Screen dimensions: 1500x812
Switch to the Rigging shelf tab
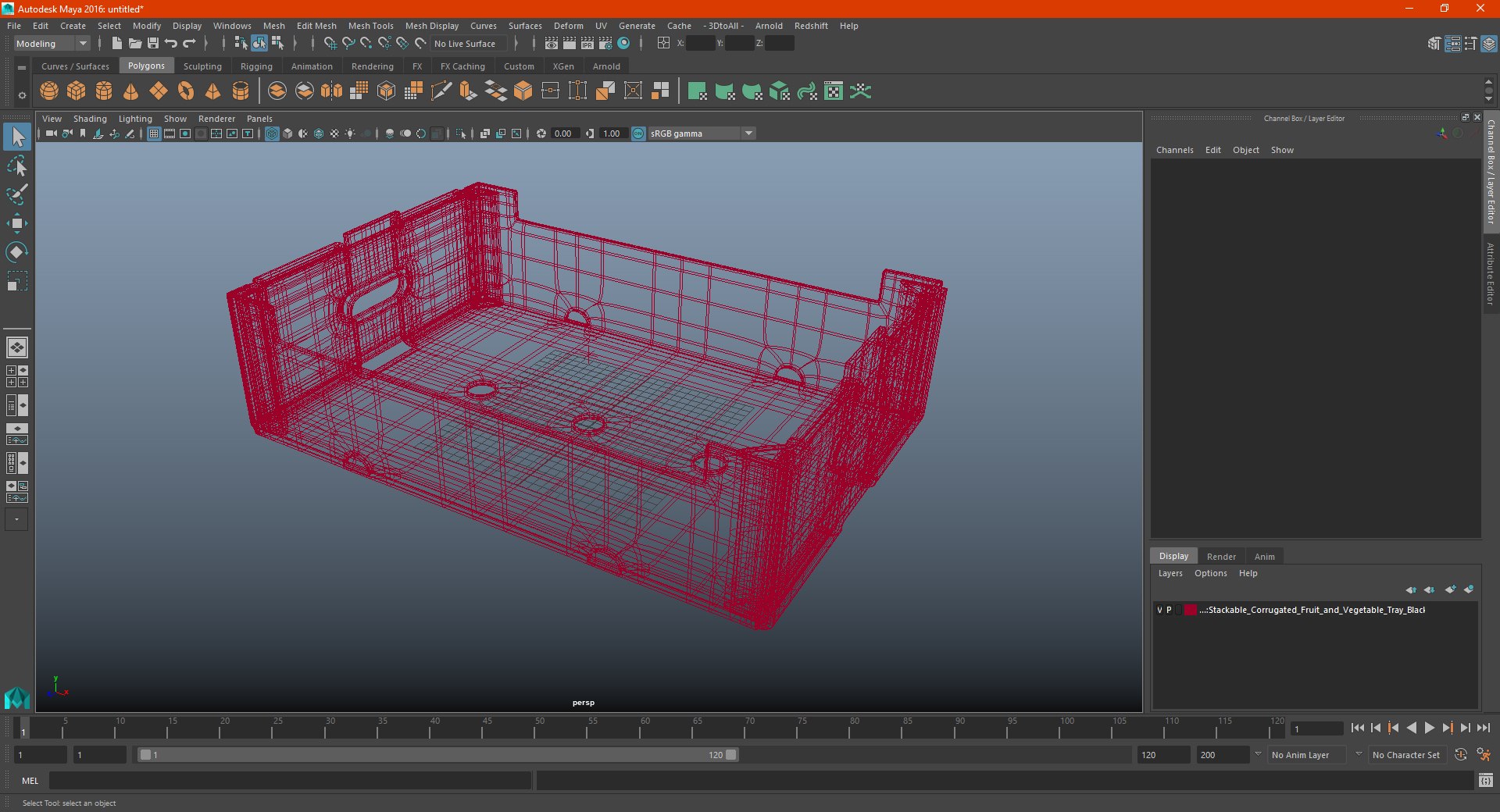(256, 66)
